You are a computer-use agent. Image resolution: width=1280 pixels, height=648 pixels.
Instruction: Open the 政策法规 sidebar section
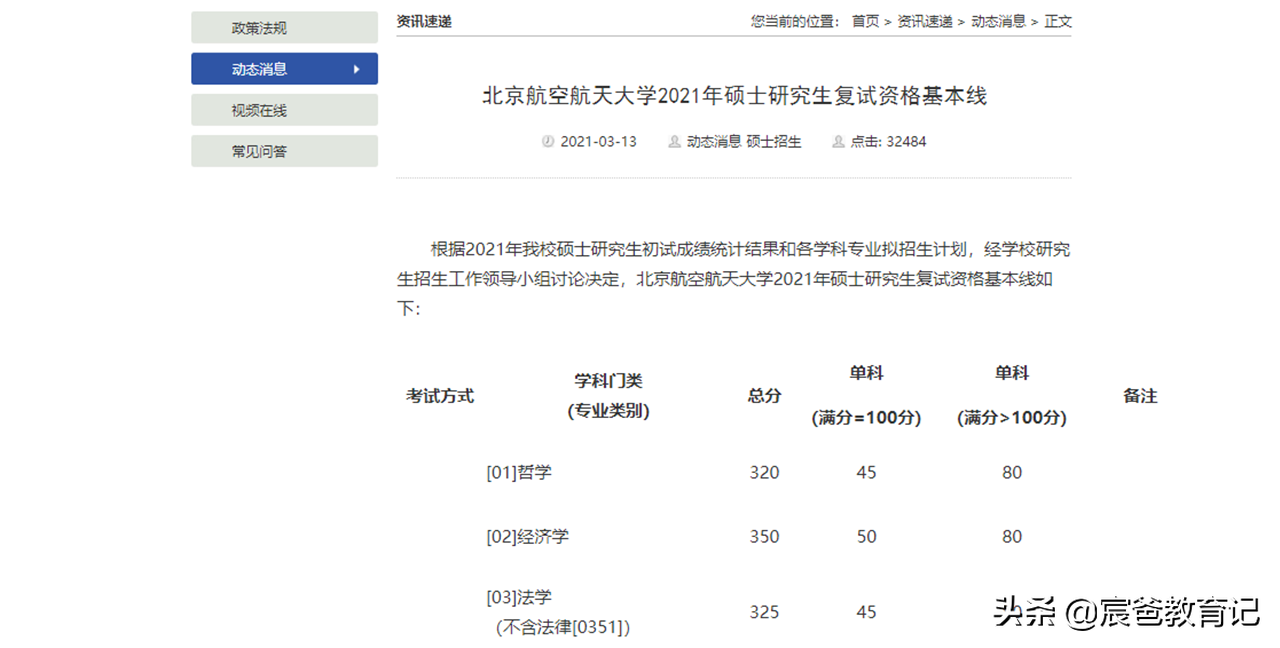[x=284, y=27]
